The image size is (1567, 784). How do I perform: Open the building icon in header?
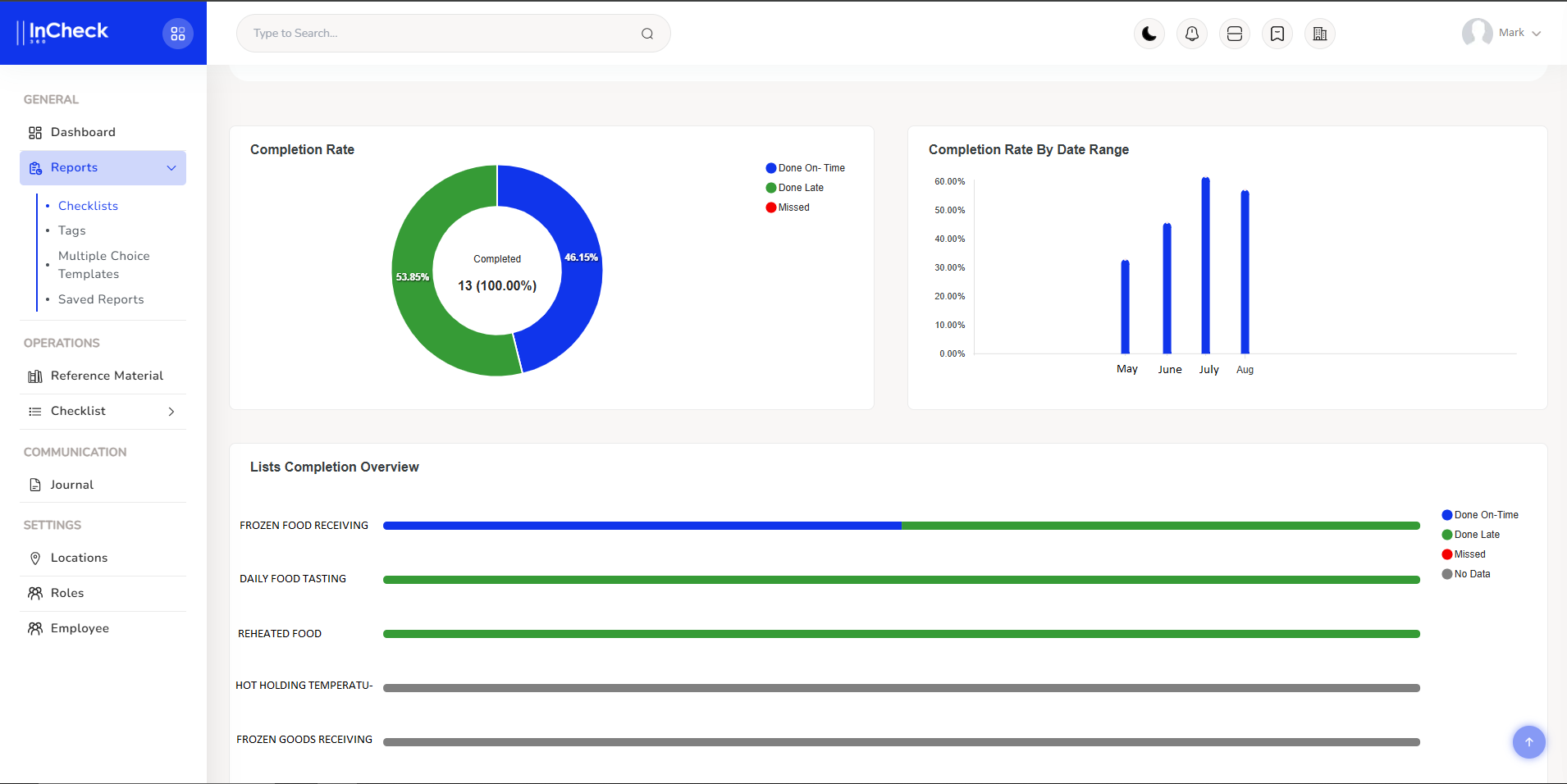pyautogui.click(x=1320, y=34)
